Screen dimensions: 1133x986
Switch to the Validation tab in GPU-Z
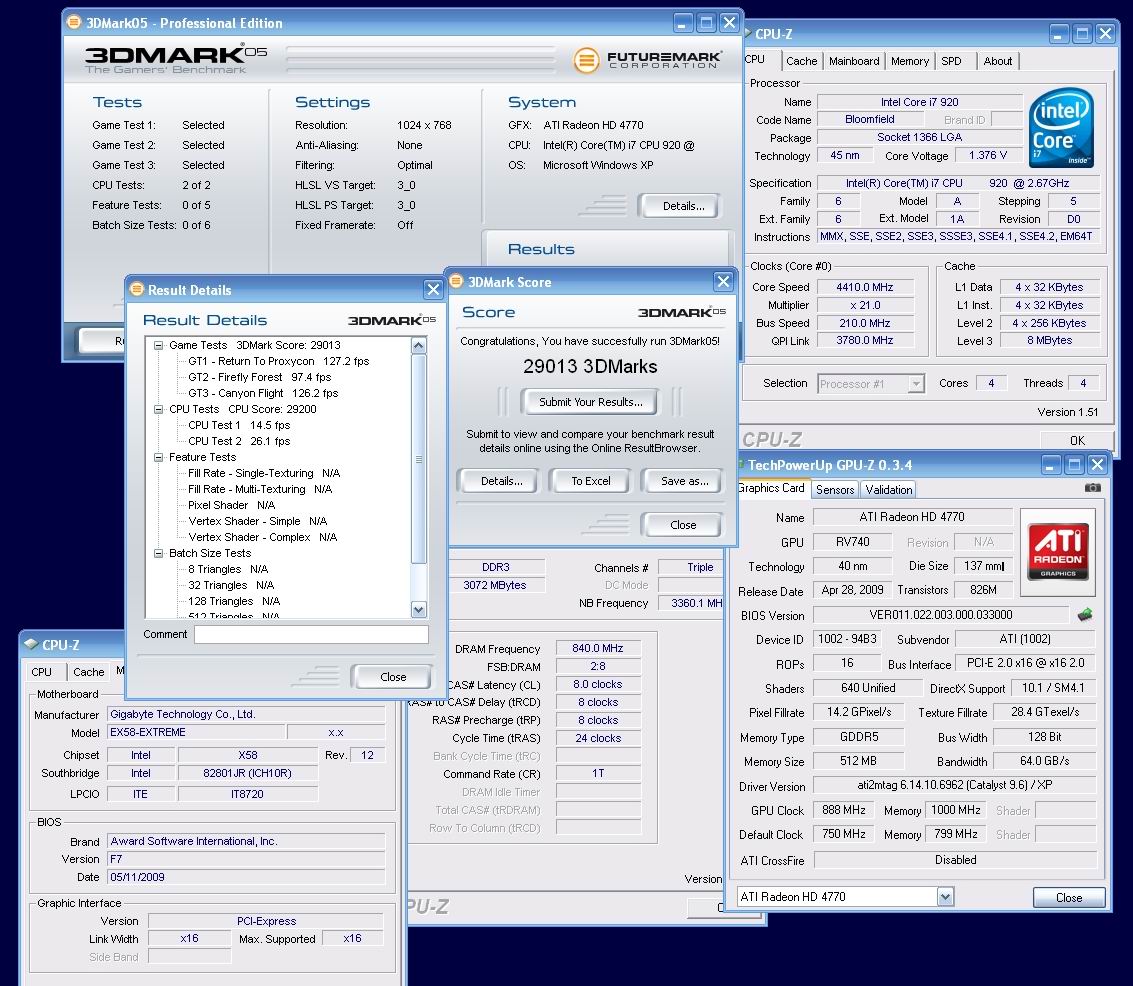[x=888, y=490]
